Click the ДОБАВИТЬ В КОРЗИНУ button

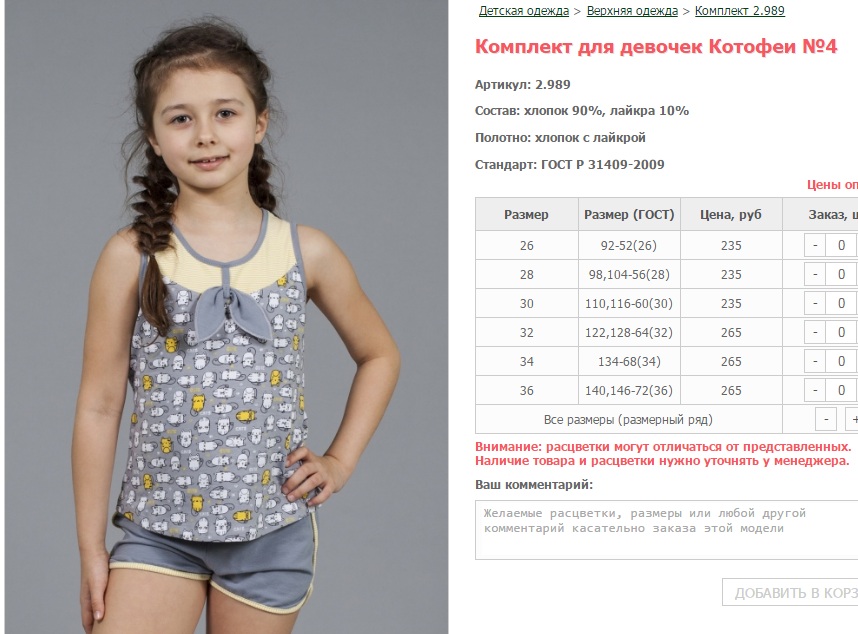790,592
